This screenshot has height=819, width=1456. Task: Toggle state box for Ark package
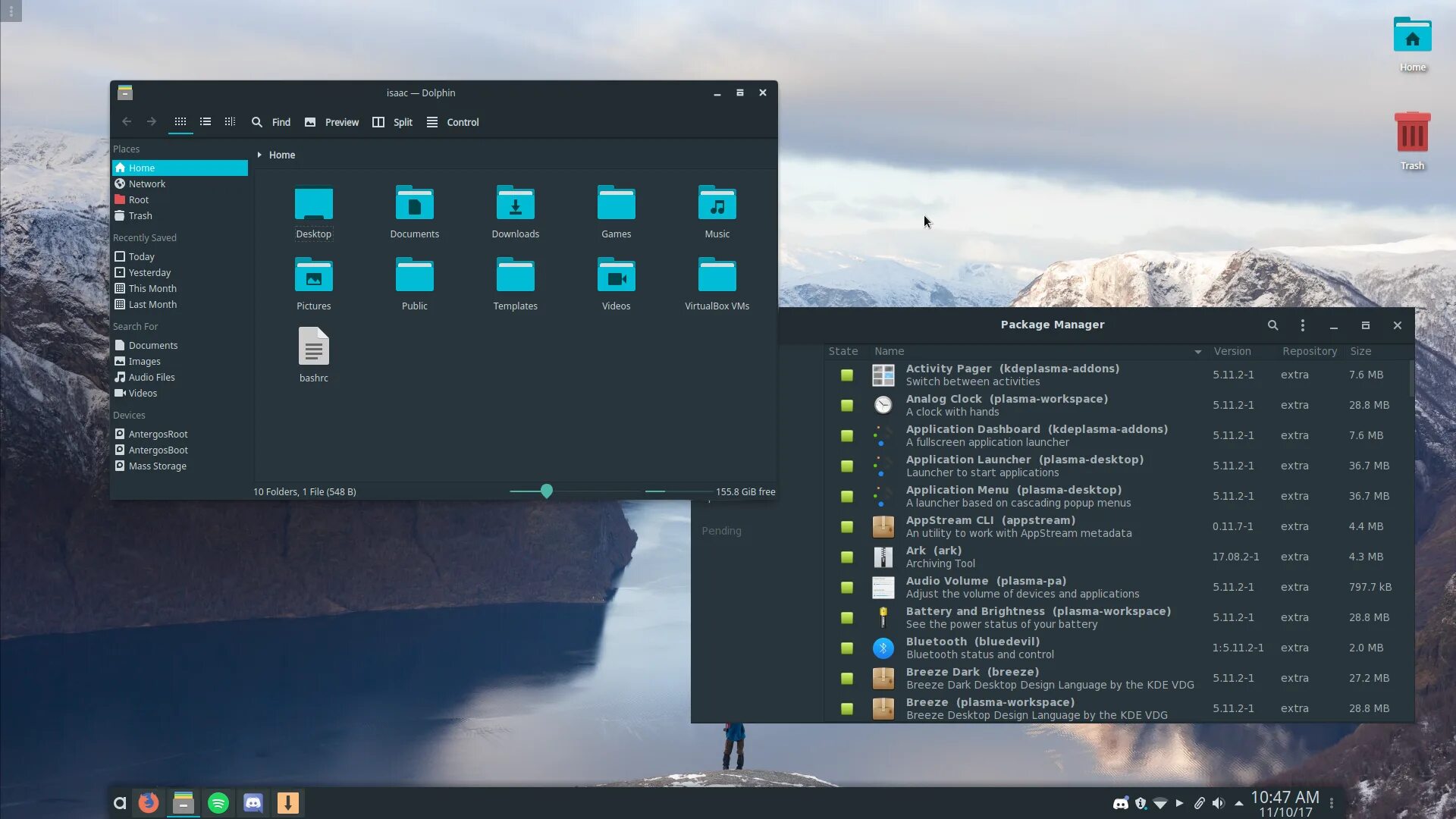[x=847, y=557]
